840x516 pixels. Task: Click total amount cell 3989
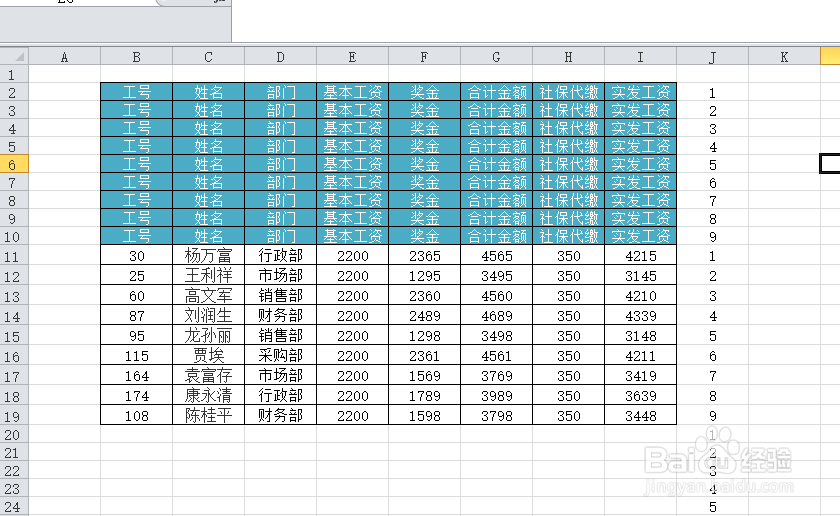(497, 395)
